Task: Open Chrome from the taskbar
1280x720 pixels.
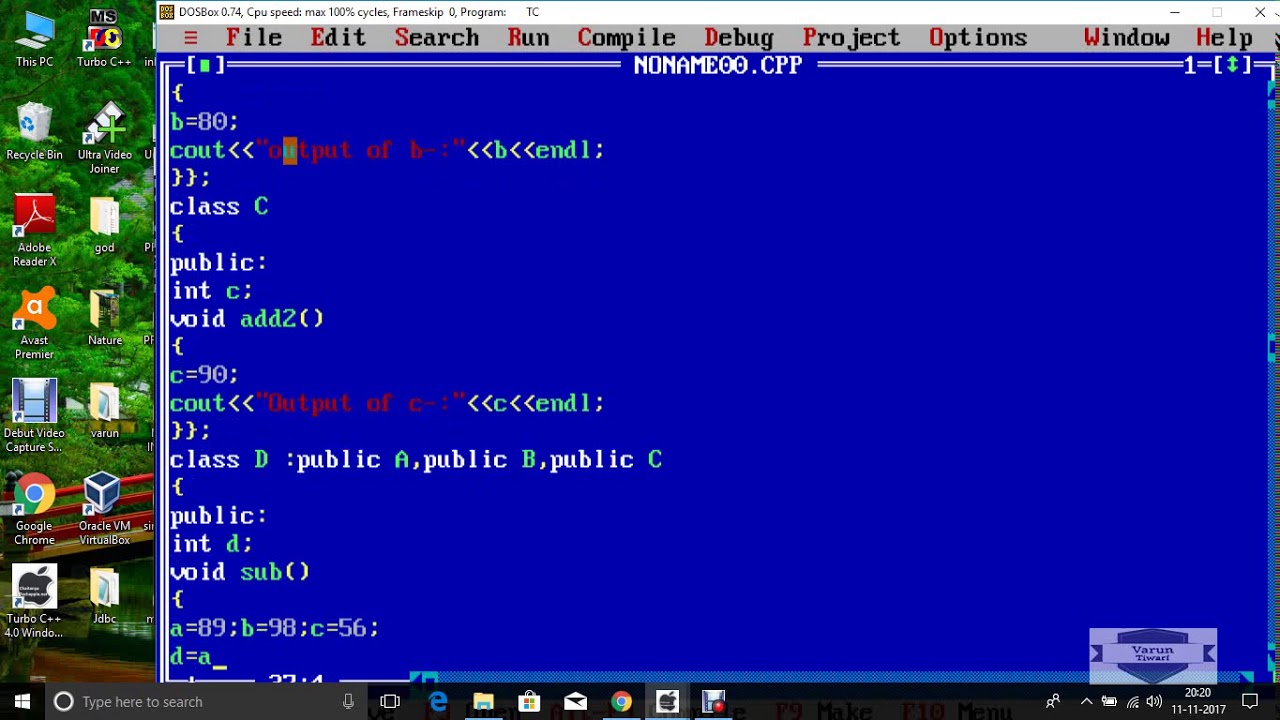Action: coord(621,702)
